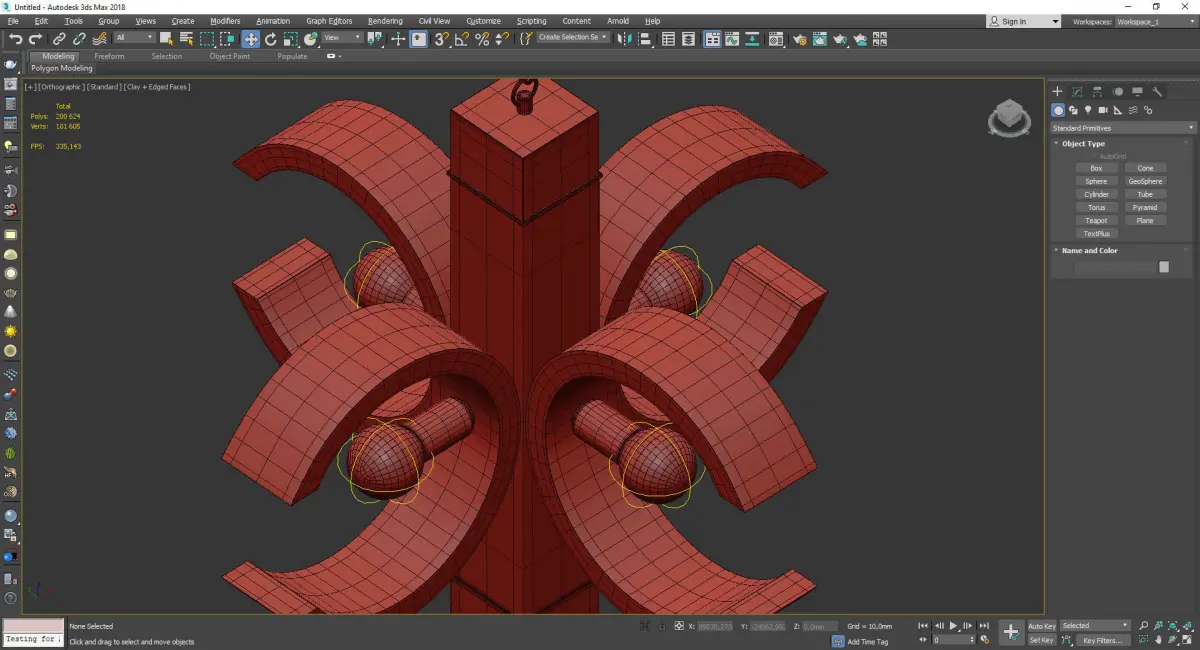Open Render Setup icon
Image resolution: width=1200 pixels, height=650 pixels.
coord(799,39)
